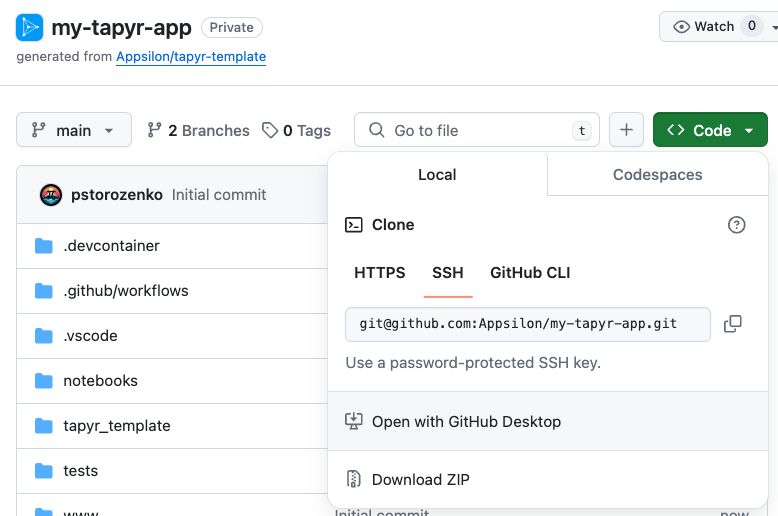
Task: Open the Appsilon/tapyr-template link
Action: pos(191,57)
